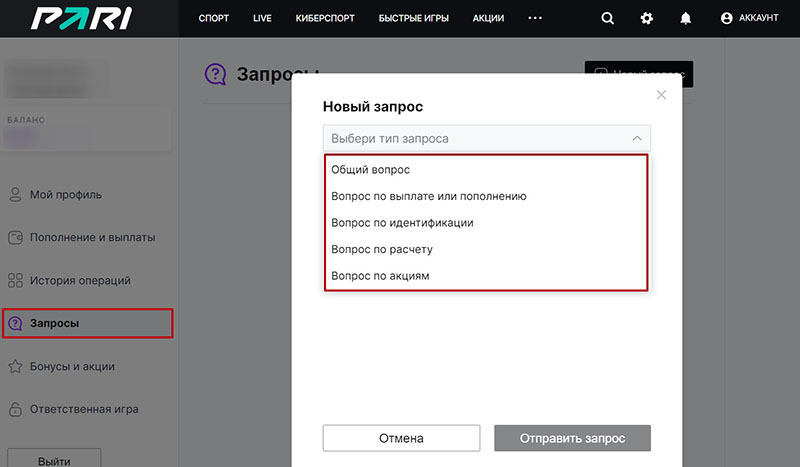The image size is (800, 467).
Task: Open notifications bell icon
Action: 686,18
